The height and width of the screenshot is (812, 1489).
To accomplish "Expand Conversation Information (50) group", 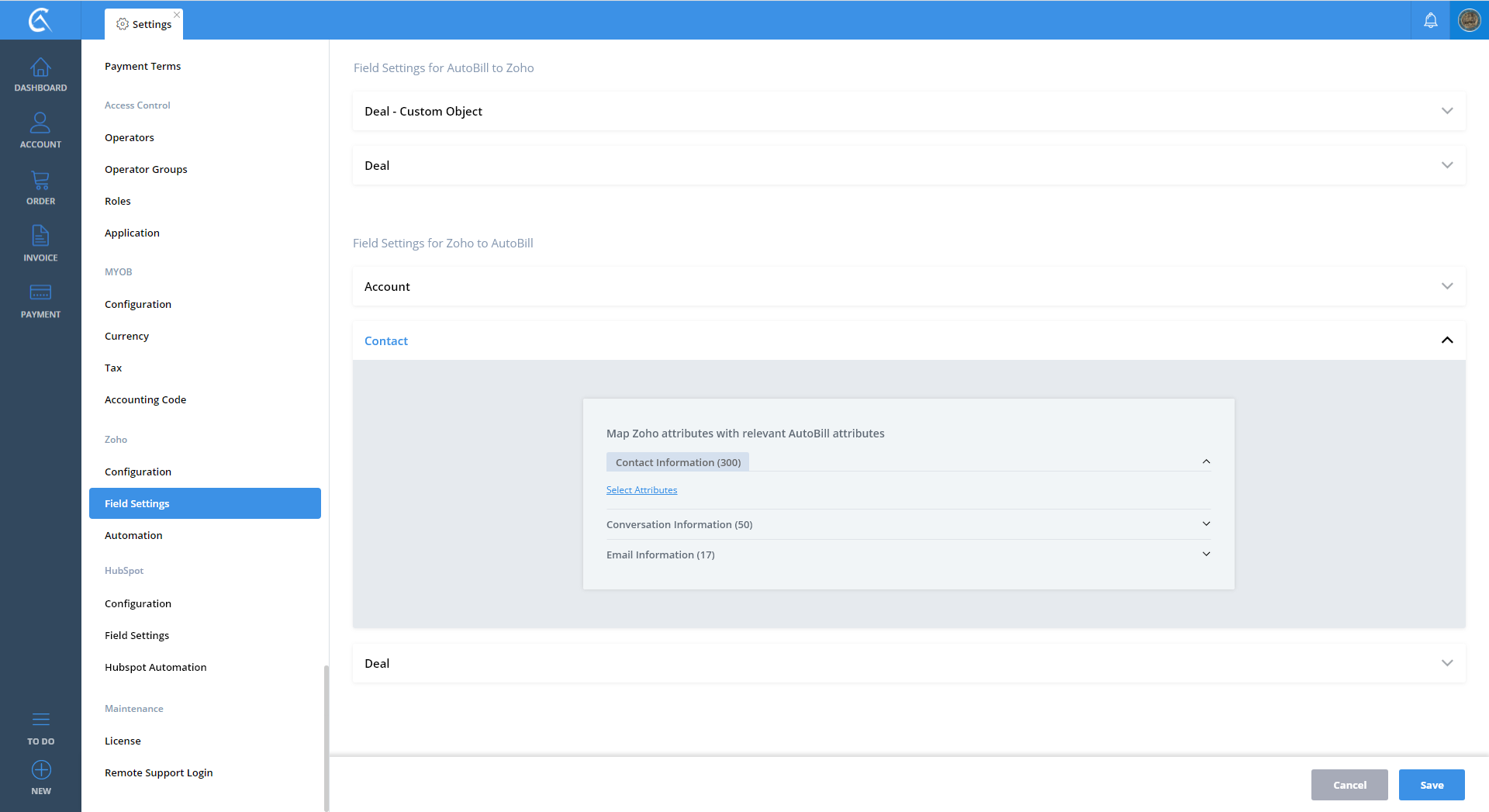I will coord(1206,524).
